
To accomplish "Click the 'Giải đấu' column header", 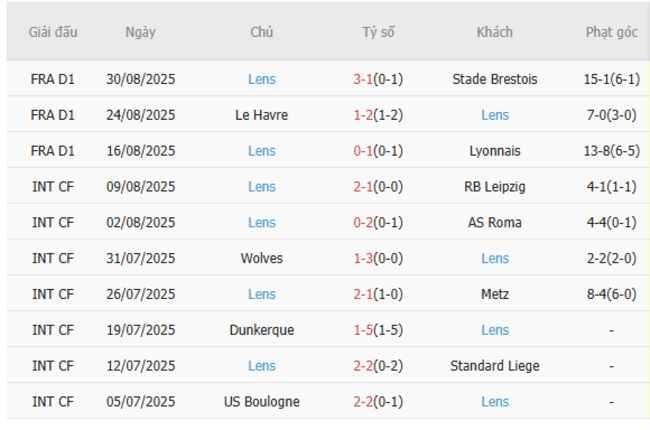I will click(53, 32).
